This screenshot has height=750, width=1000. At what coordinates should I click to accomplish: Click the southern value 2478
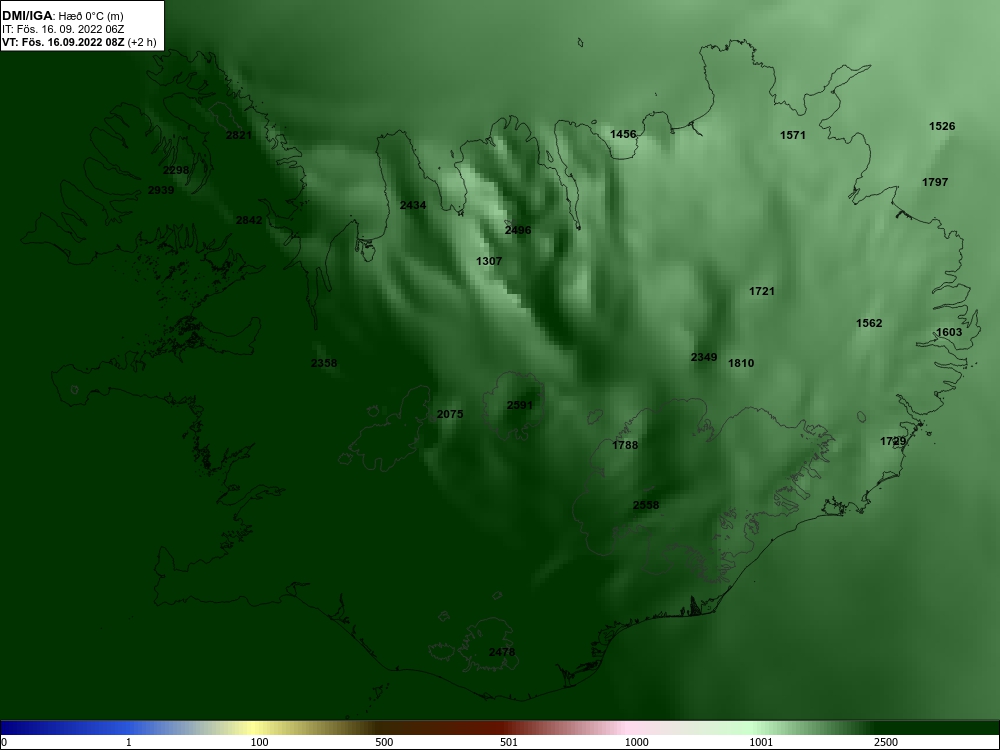[x=502, y=652]
